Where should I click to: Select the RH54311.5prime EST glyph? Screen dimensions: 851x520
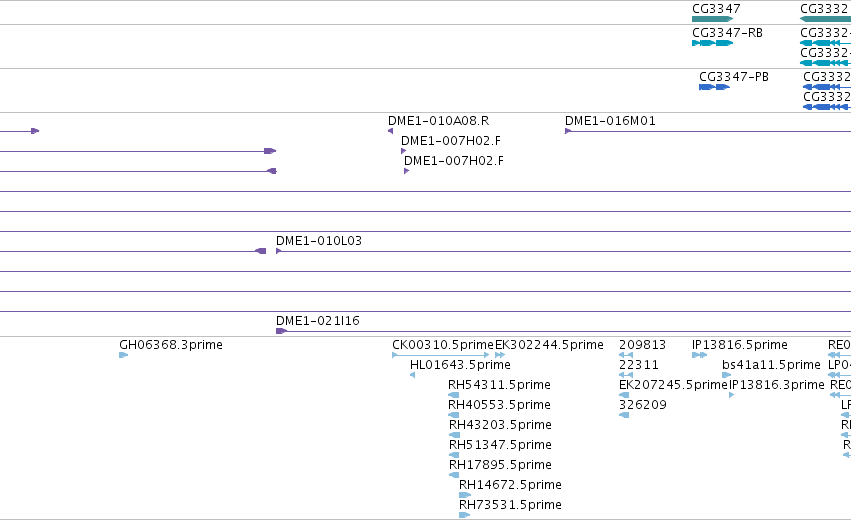click(454, 395)
